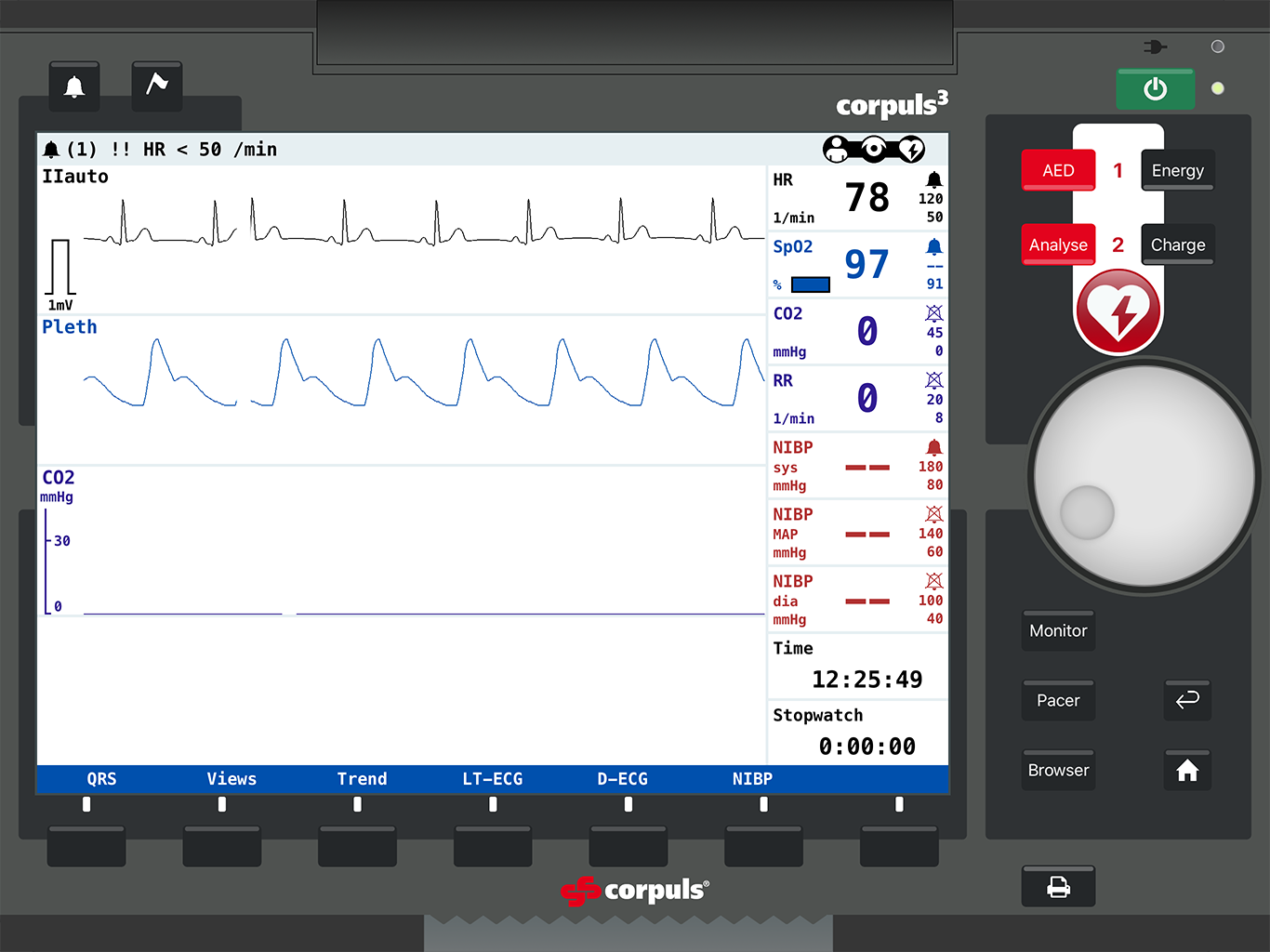
Task: Click the NIBP sys alarm bell icon
Action: [934, 447]
